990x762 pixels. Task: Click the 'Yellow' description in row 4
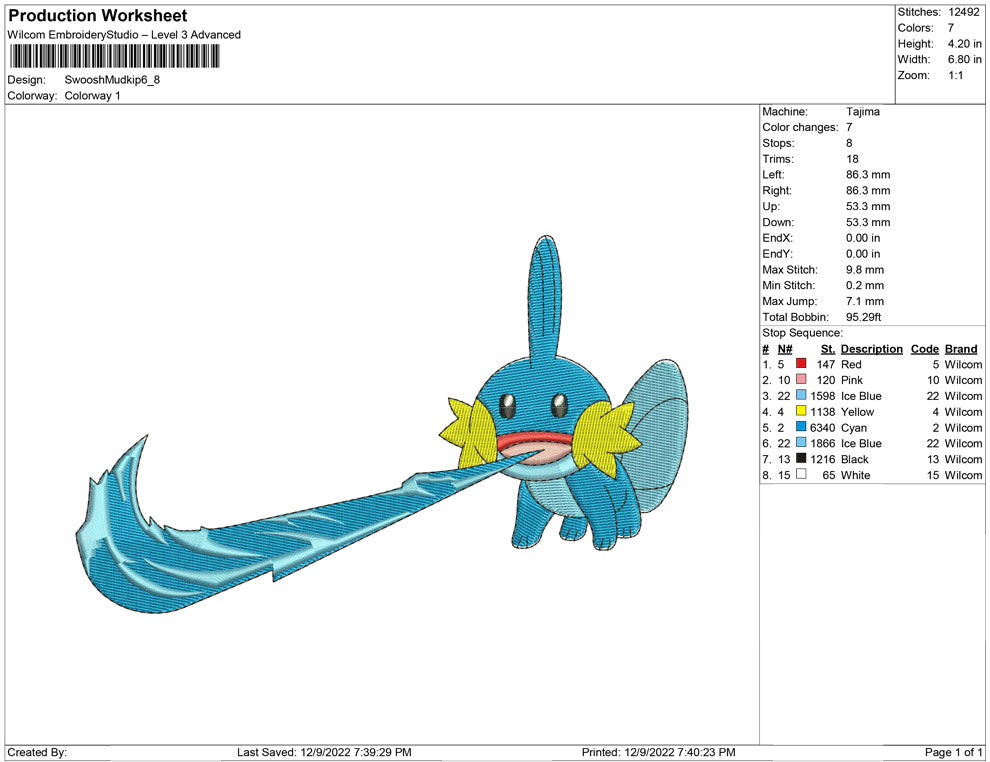coord(857,412)
